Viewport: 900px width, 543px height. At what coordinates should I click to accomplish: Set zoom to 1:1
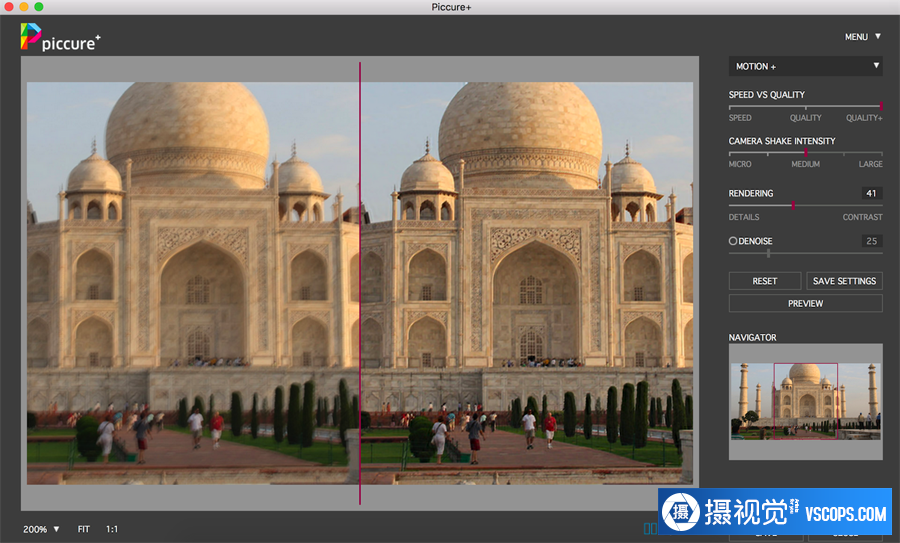tap(111, 529)
